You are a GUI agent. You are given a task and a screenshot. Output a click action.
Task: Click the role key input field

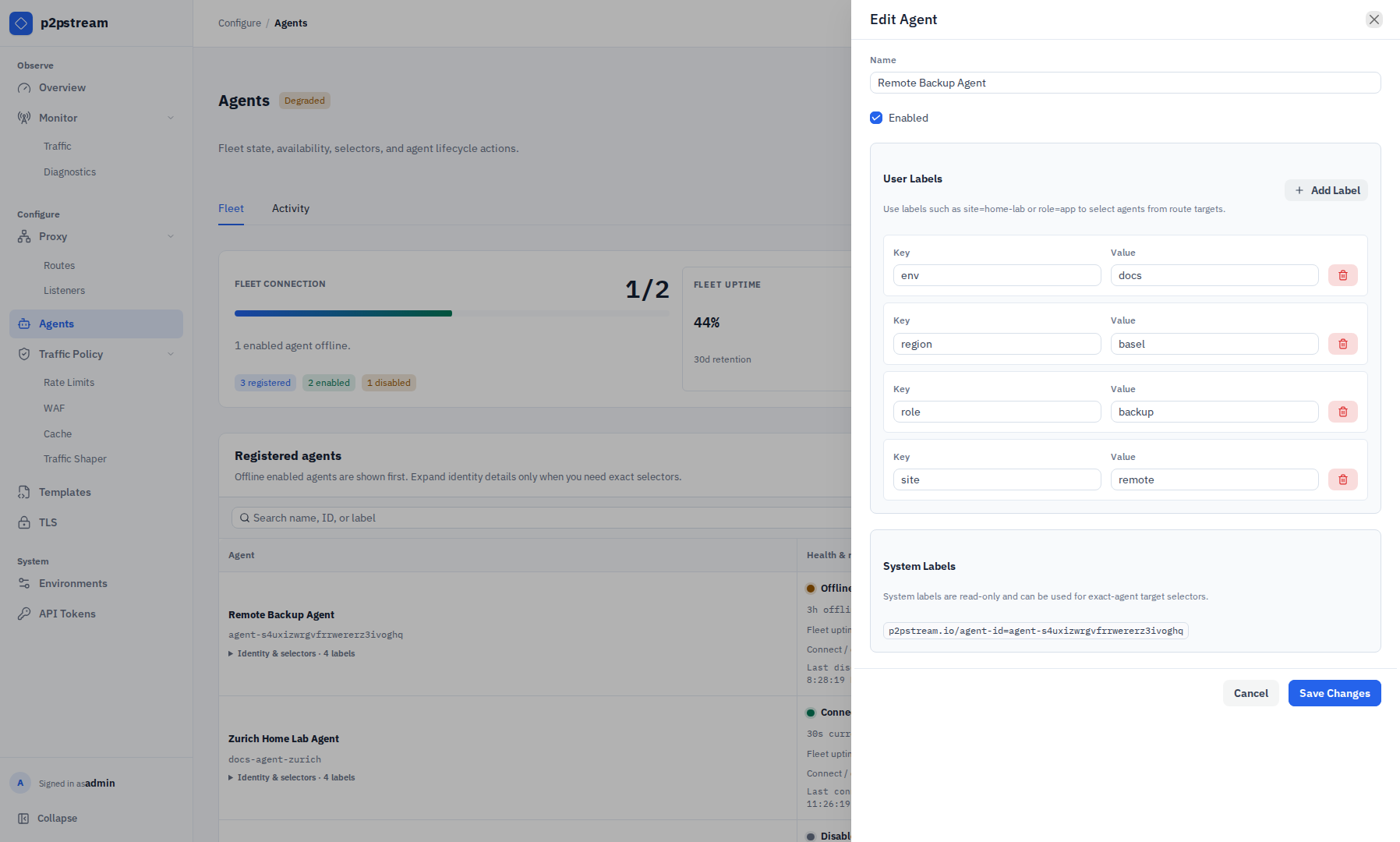(x=997, y=412)
